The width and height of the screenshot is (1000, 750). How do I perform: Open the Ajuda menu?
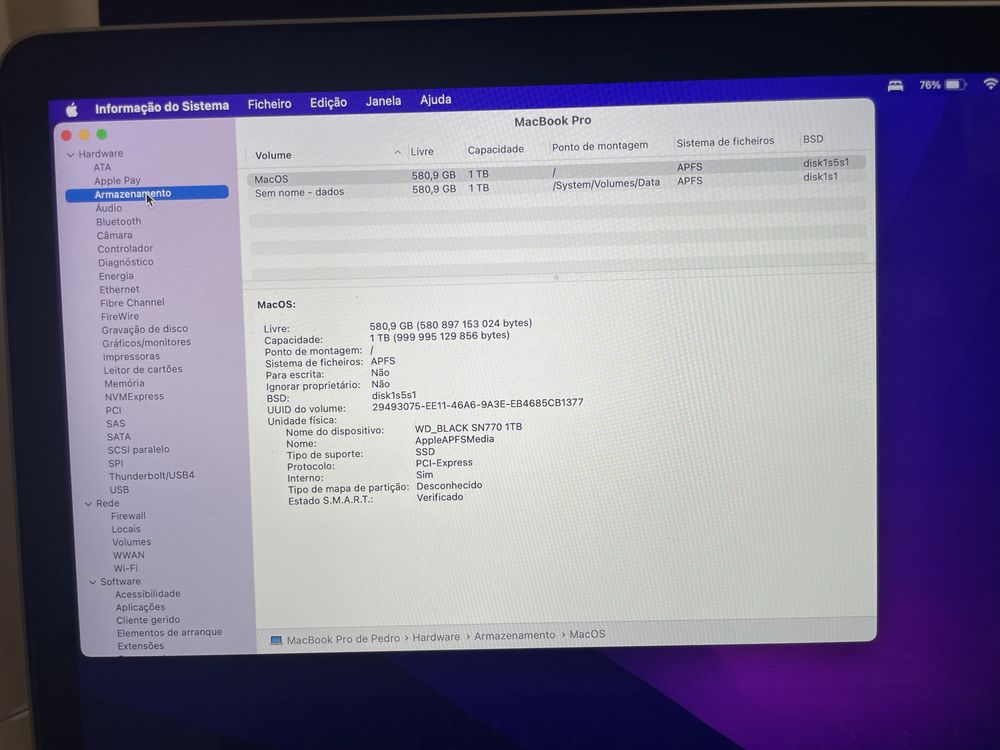[436, 100]
